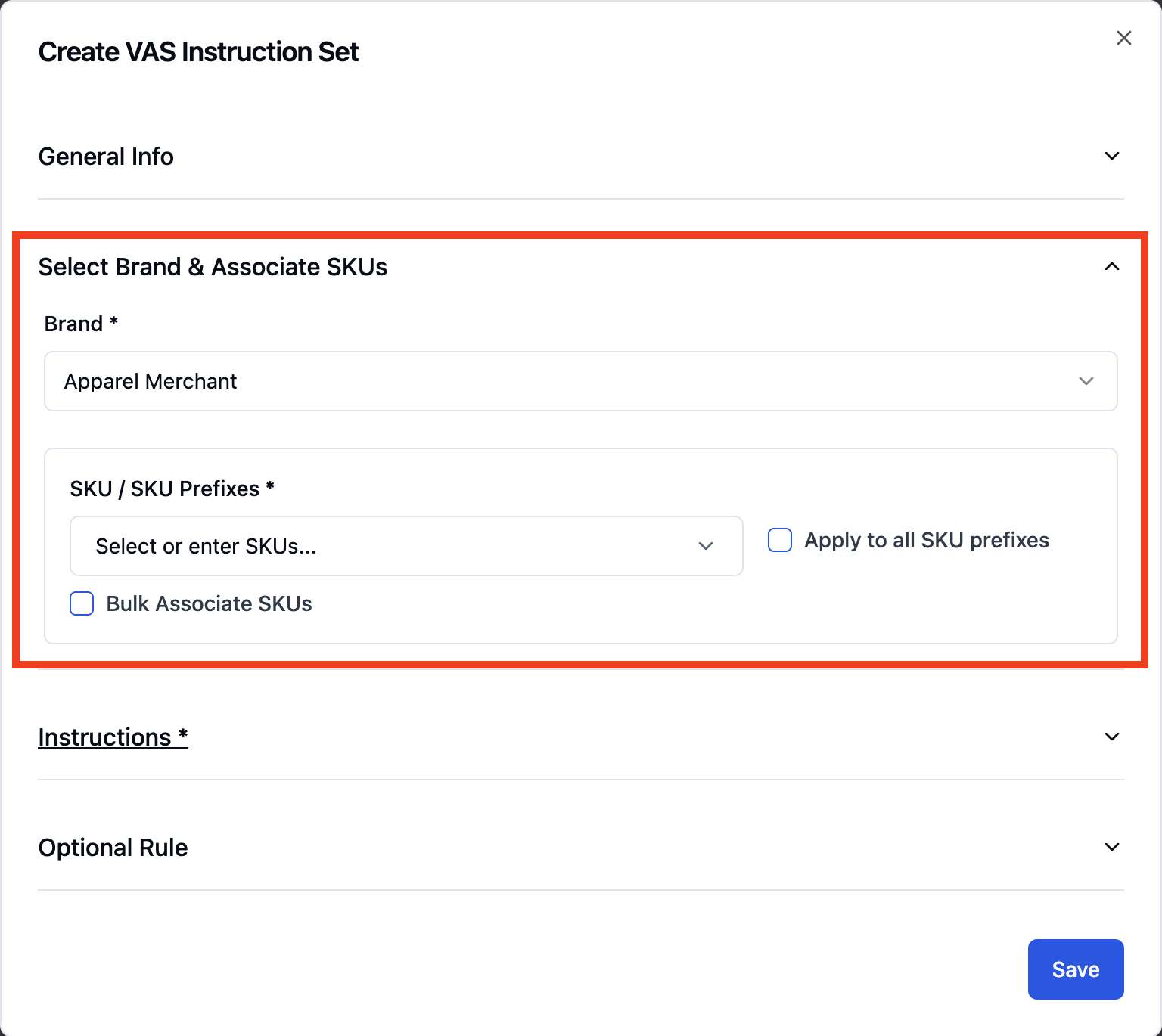Screen dimensions: 1162x1036
Task: Click the Bulk Associate SKUs label
Action: (209, 603)
